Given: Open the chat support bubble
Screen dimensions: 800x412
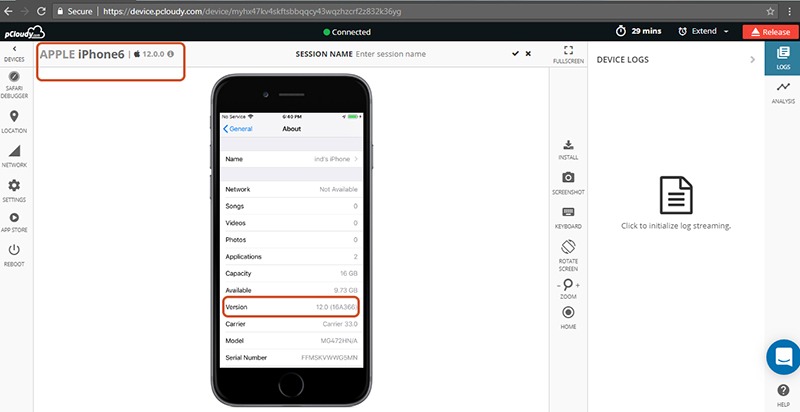Looking at the screenshot, I should 783,357.
